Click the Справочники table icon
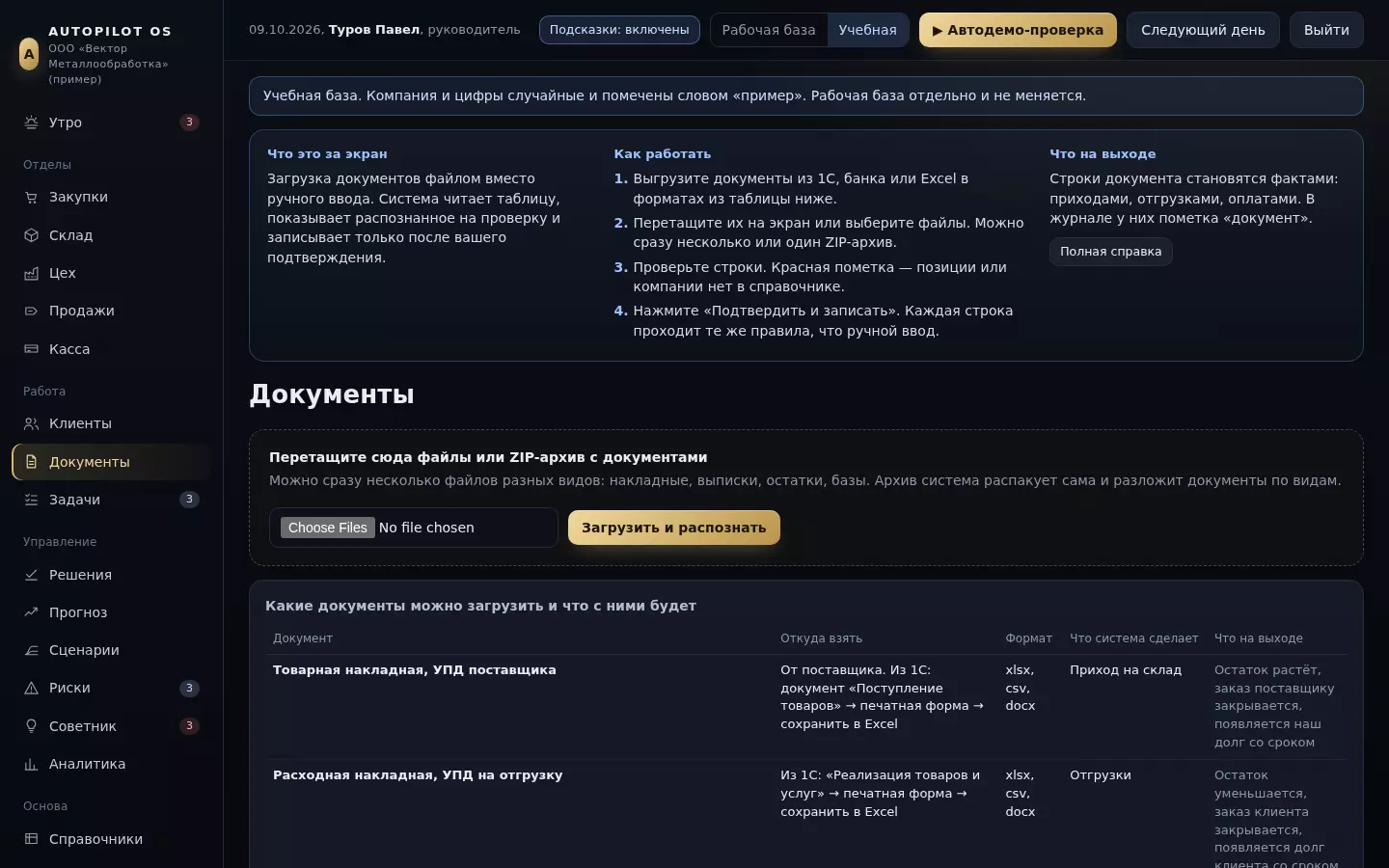Viewport: 1389px width, 868px height. pyautogui.click(x=31, y=839)
